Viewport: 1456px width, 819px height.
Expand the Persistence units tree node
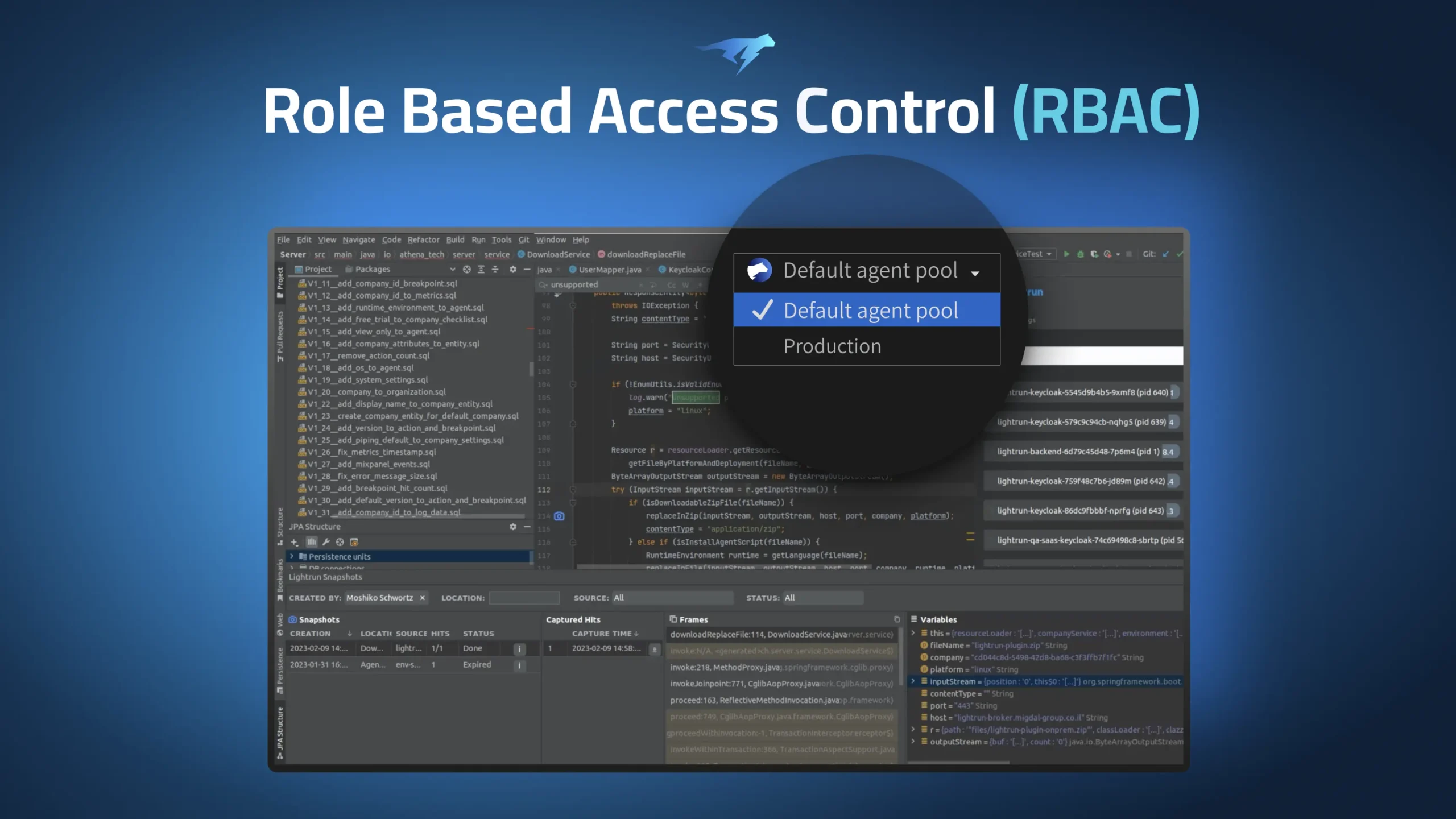click(292, 557)
